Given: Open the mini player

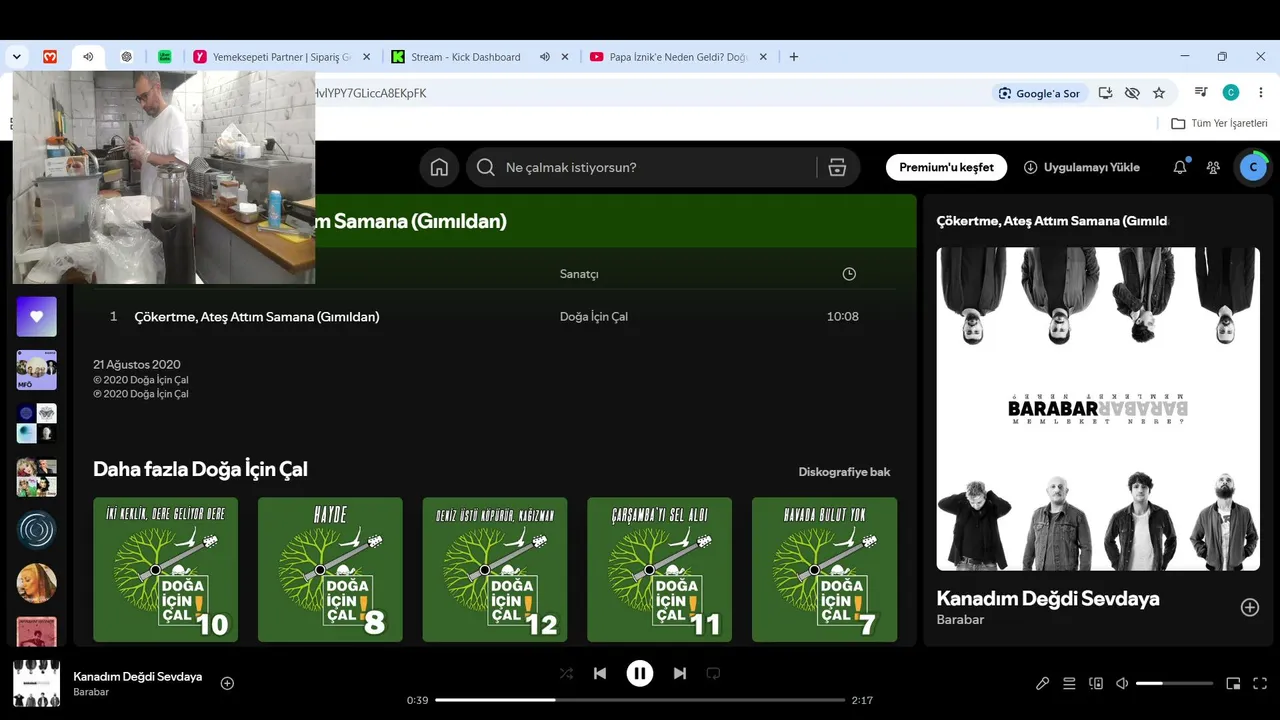Looking at the screenshot, I should pos(1233,683).
